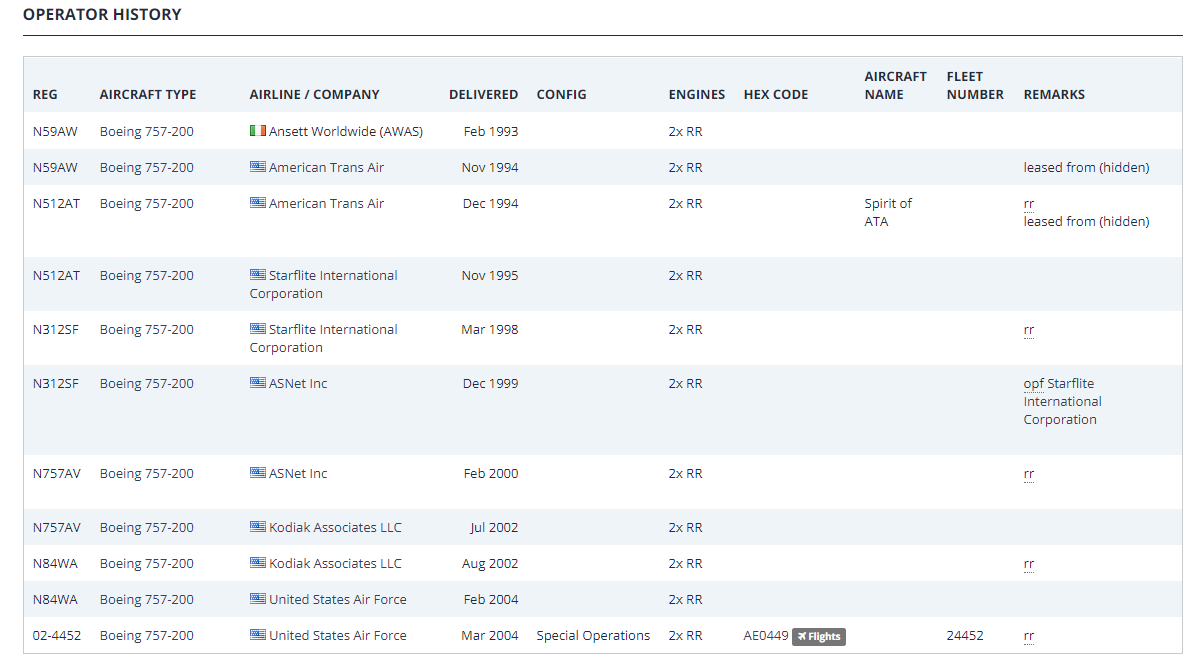1199x671 pixels.
Task: Click the AIRCRAFT TYPE column header
Action: click(x=148, y=94)
